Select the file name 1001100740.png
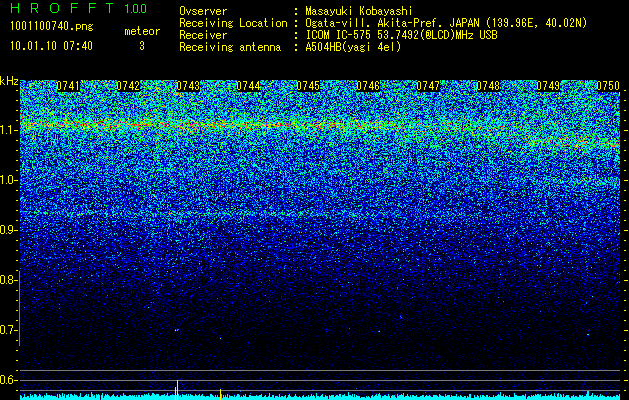The image size is (629, 400). [52, 26]
